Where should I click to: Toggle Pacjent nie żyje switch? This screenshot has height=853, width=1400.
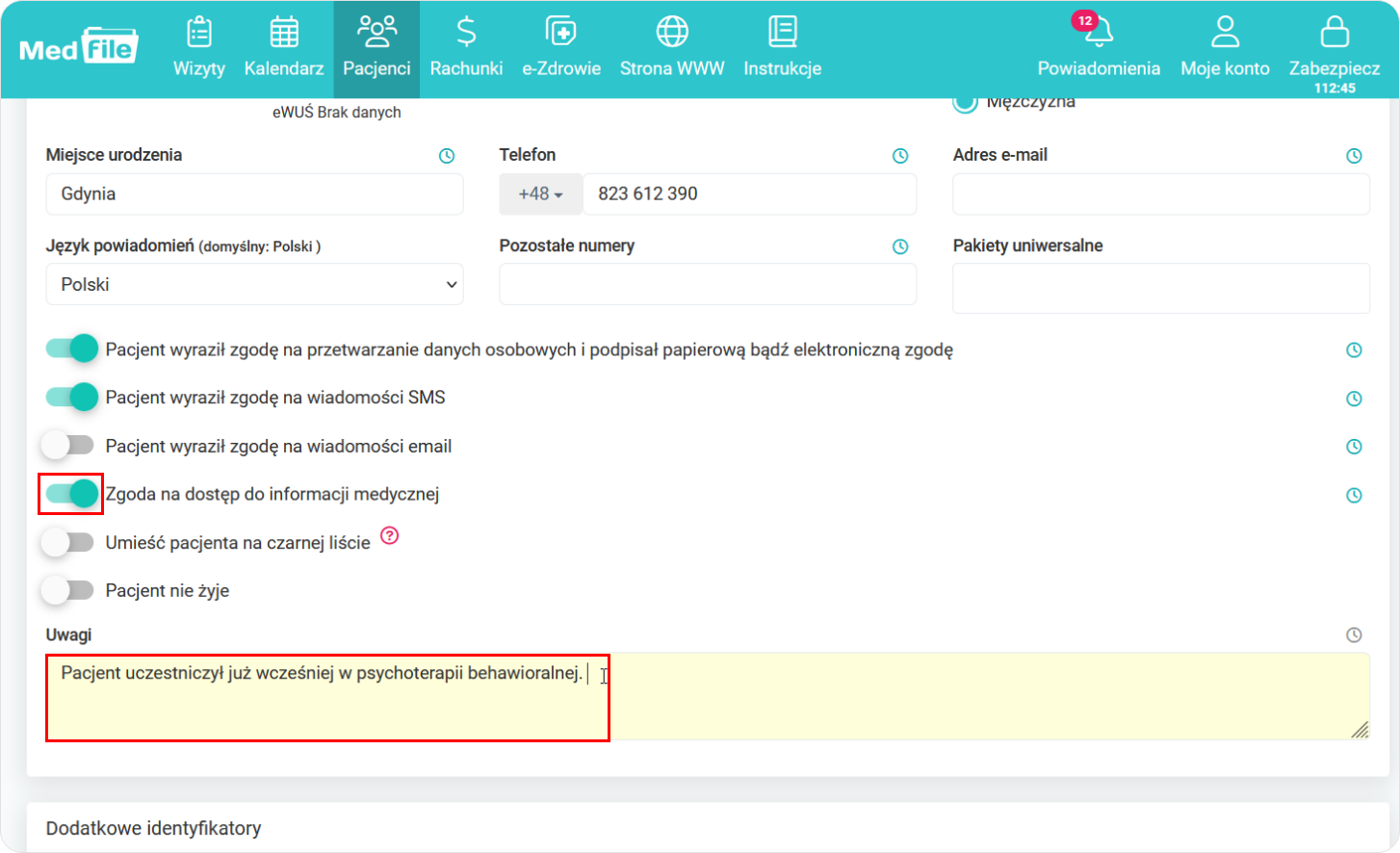point(67,590)
